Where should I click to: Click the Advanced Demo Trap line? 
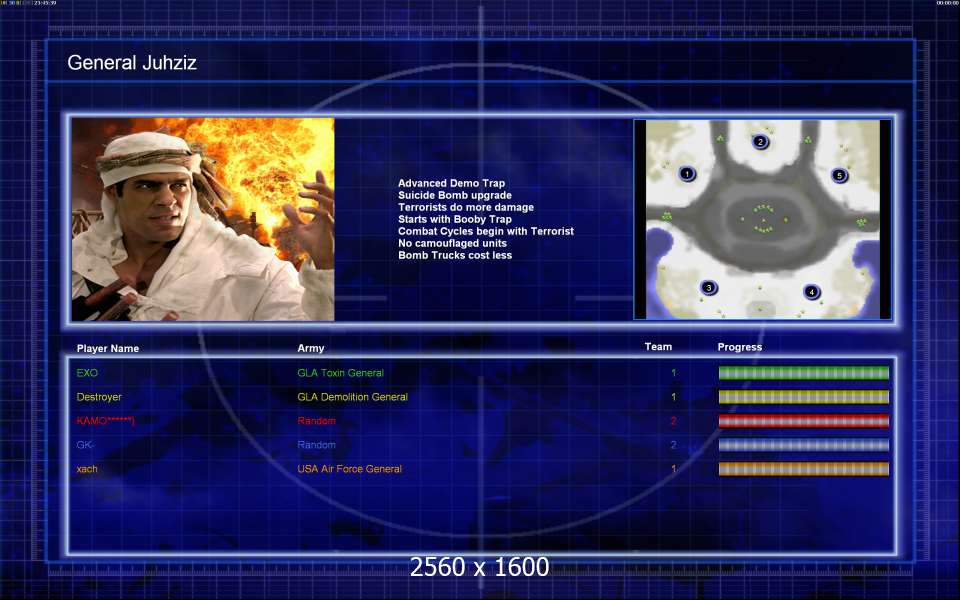pyautogui.click(x=451, y=183)
